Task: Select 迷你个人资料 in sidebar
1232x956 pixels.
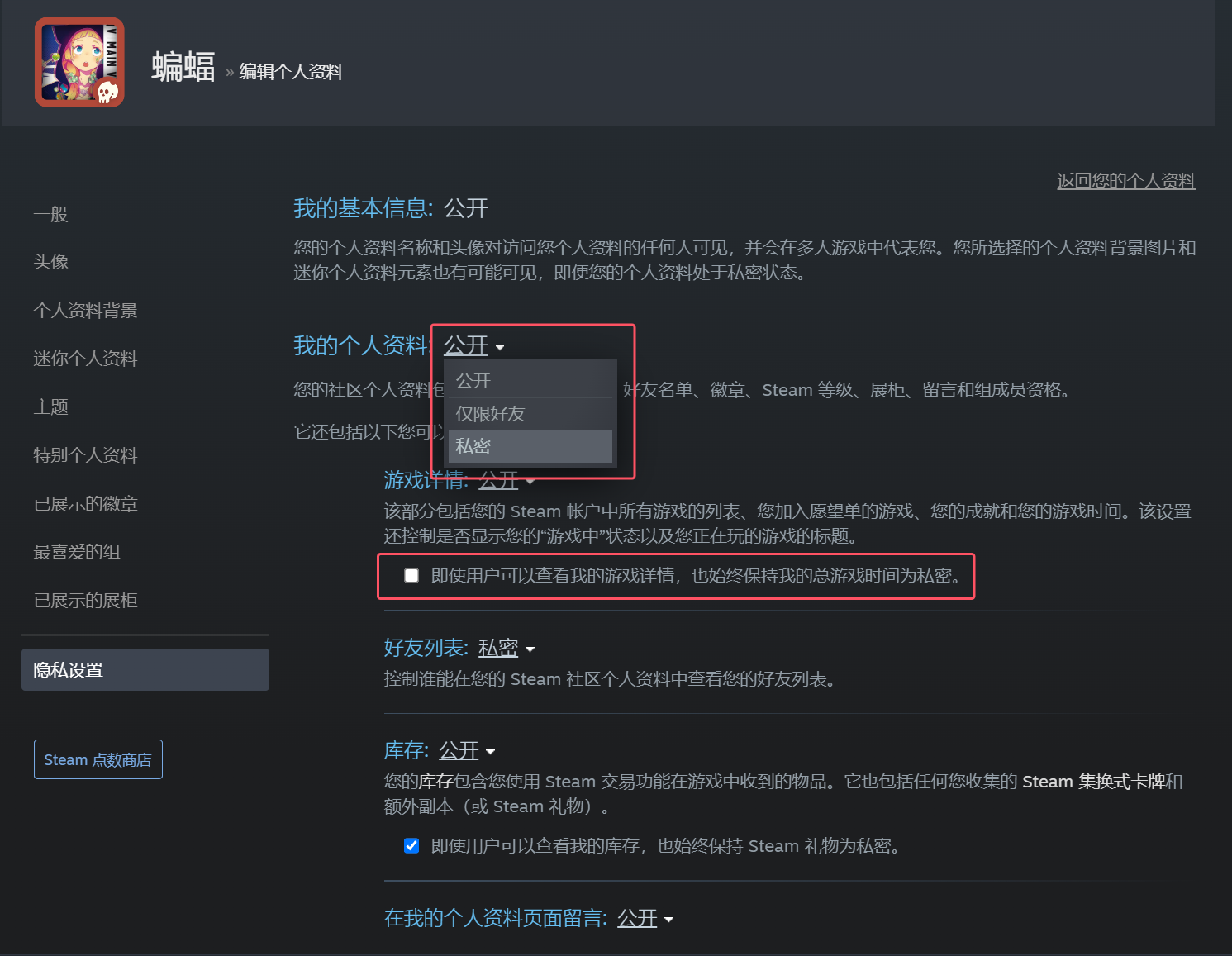Action: click(x=85, y=359)
